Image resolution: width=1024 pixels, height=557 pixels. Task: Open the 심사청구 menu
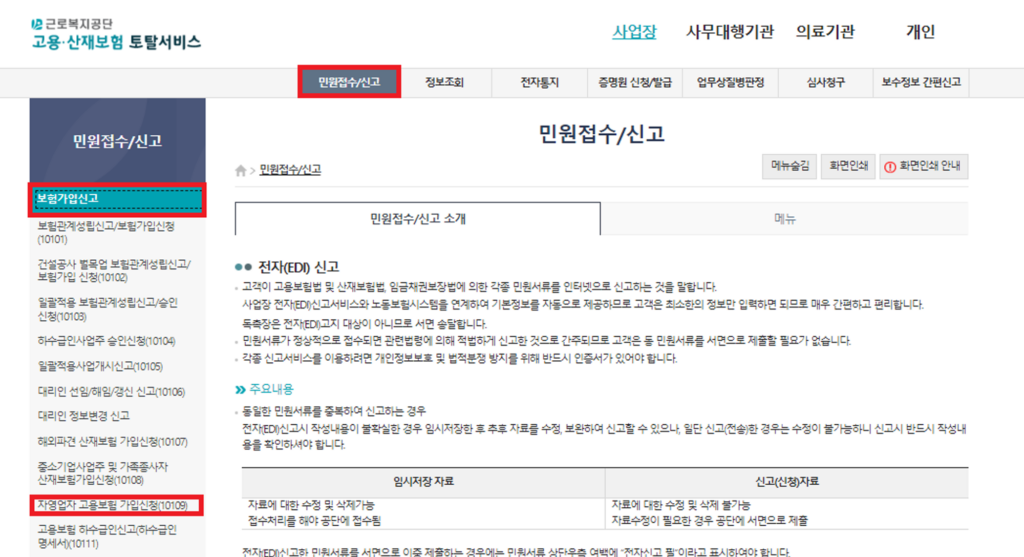tap(825, 82)
